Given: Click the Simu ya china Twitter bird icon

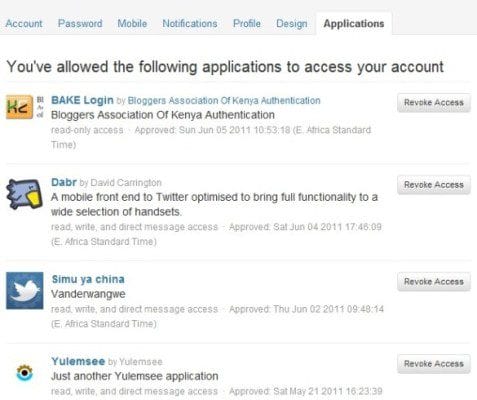Looking at the screenshot, I should point(25,291).
